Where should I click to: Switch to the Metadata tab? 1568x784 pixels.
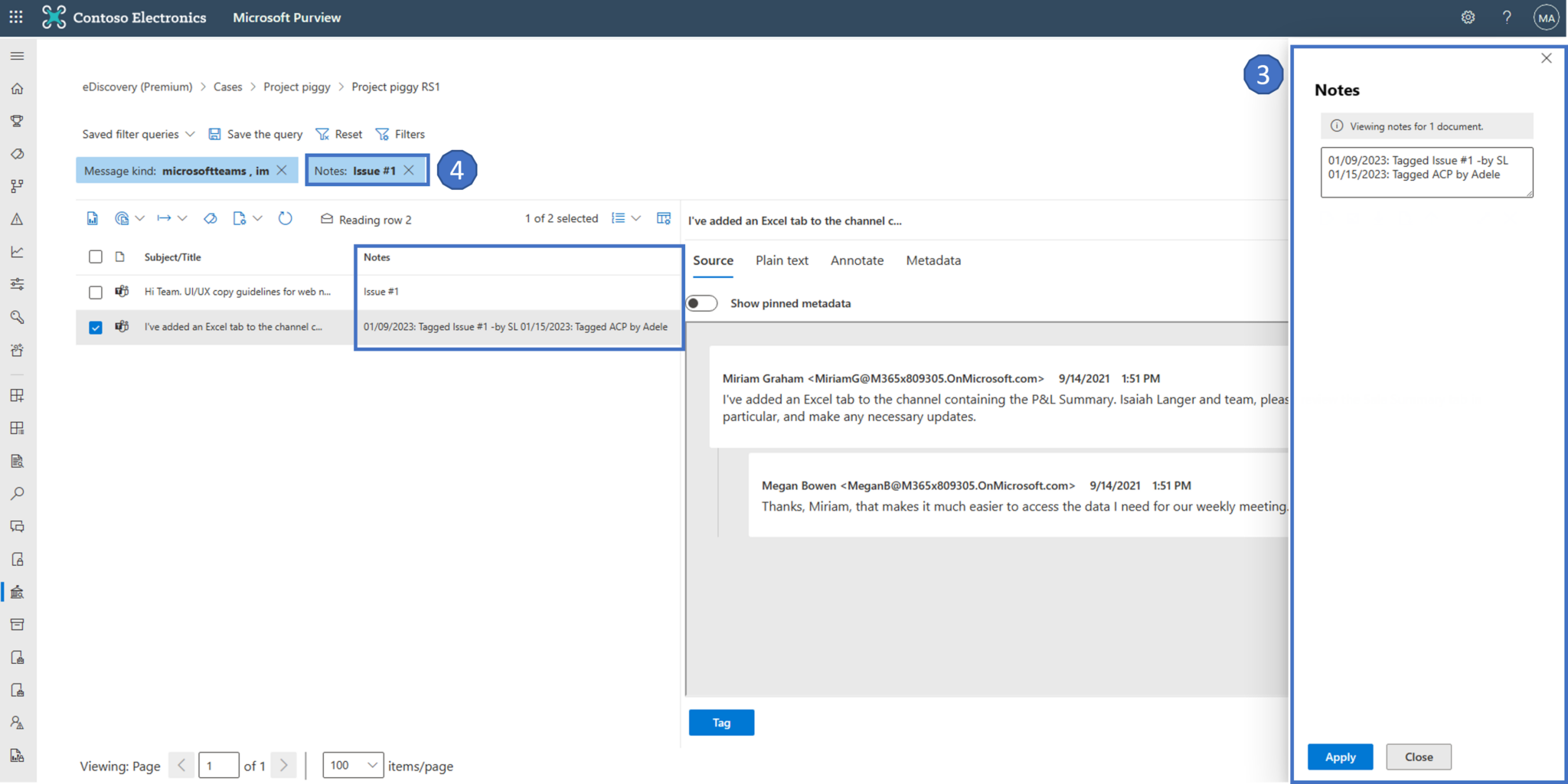(x=933, y=260)
